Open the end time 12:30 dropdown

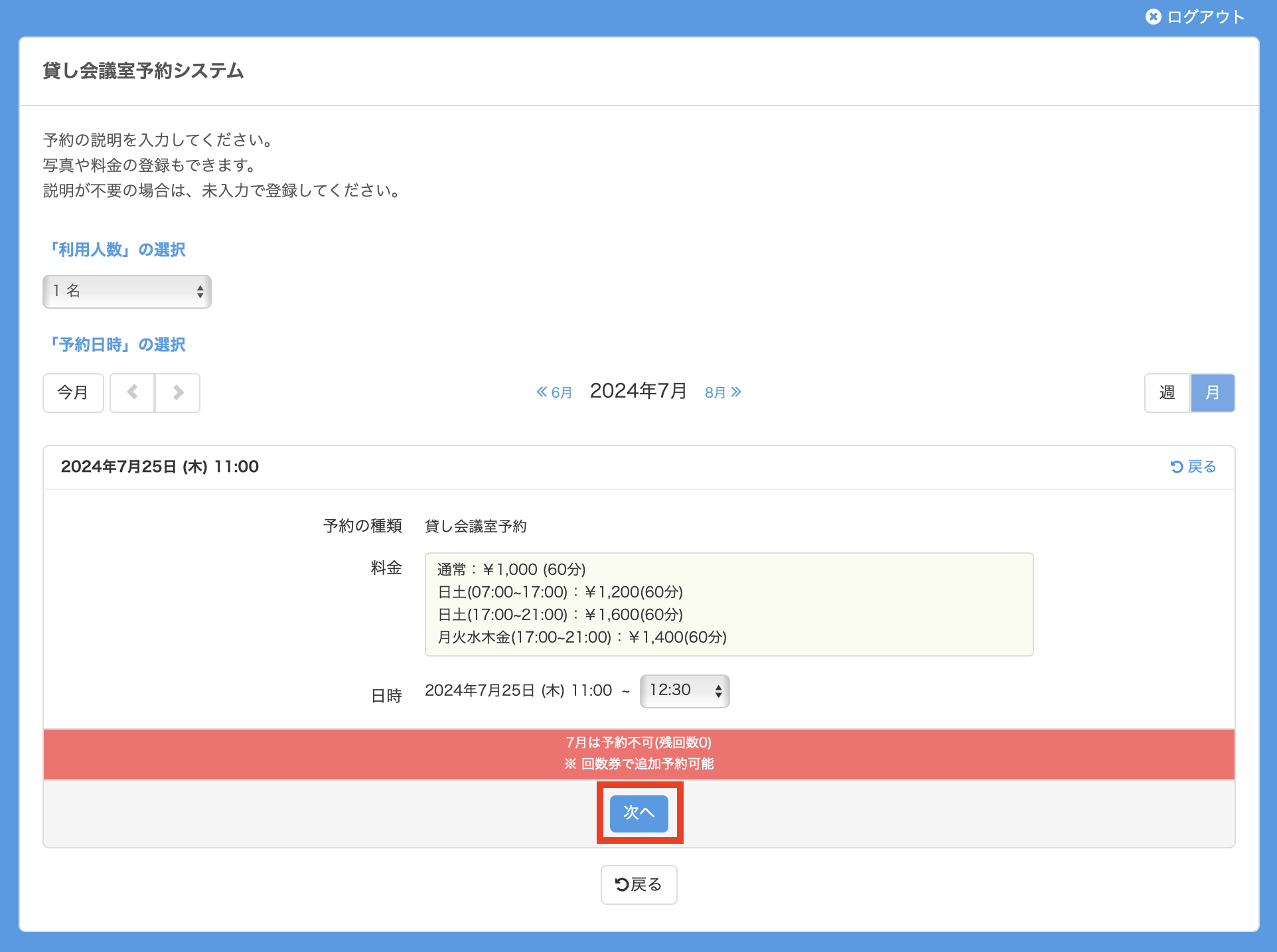684,690
